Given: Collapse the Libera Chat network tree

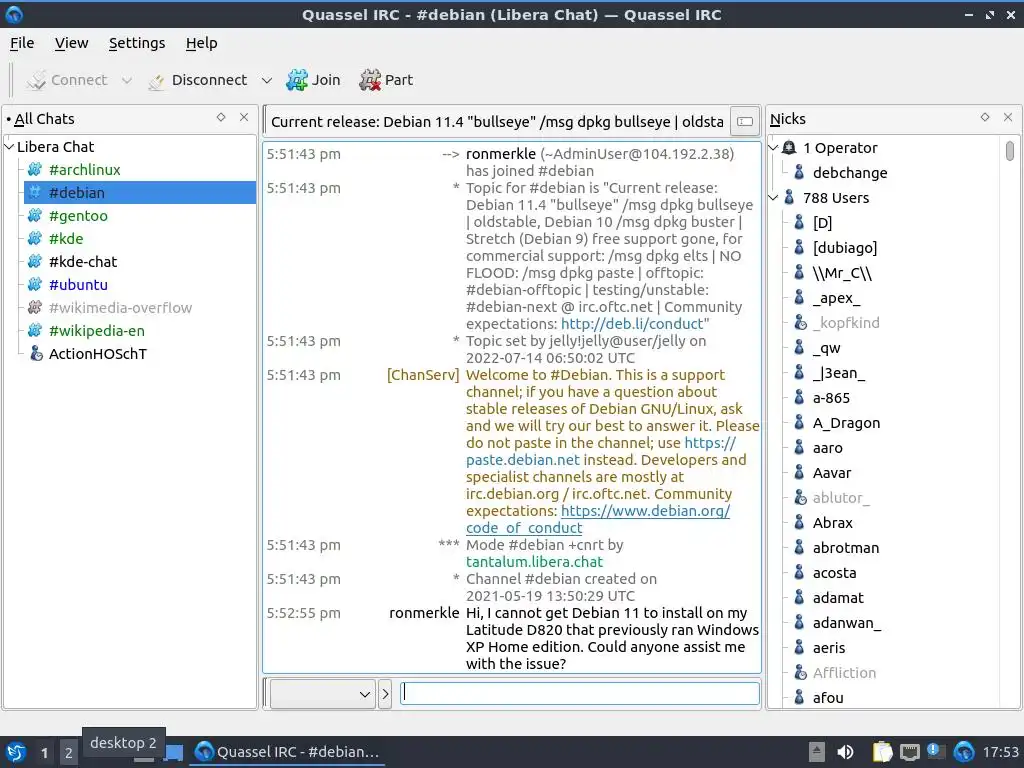Looking at the screenshot, I should click(x=9, y=147).
